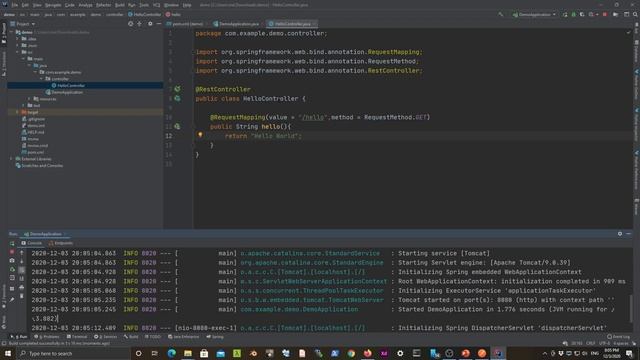Open Terminal tool window button
This screenshot has height=360, width=640.
click(77, 337)
